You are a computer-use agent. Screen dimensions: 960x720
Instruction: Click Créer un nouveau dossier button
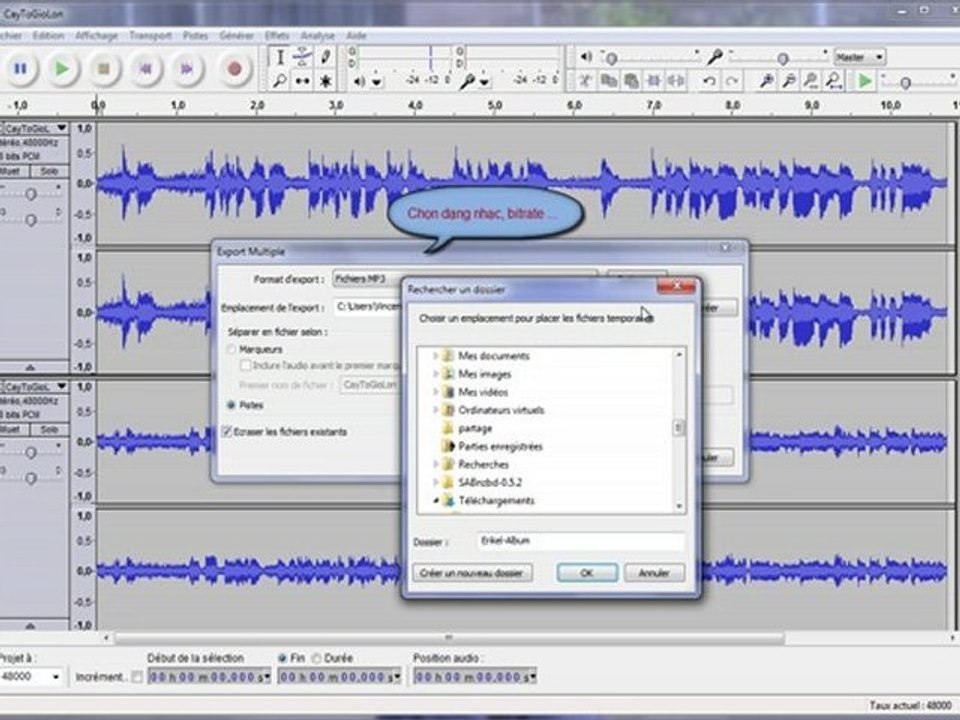point(472,573)
